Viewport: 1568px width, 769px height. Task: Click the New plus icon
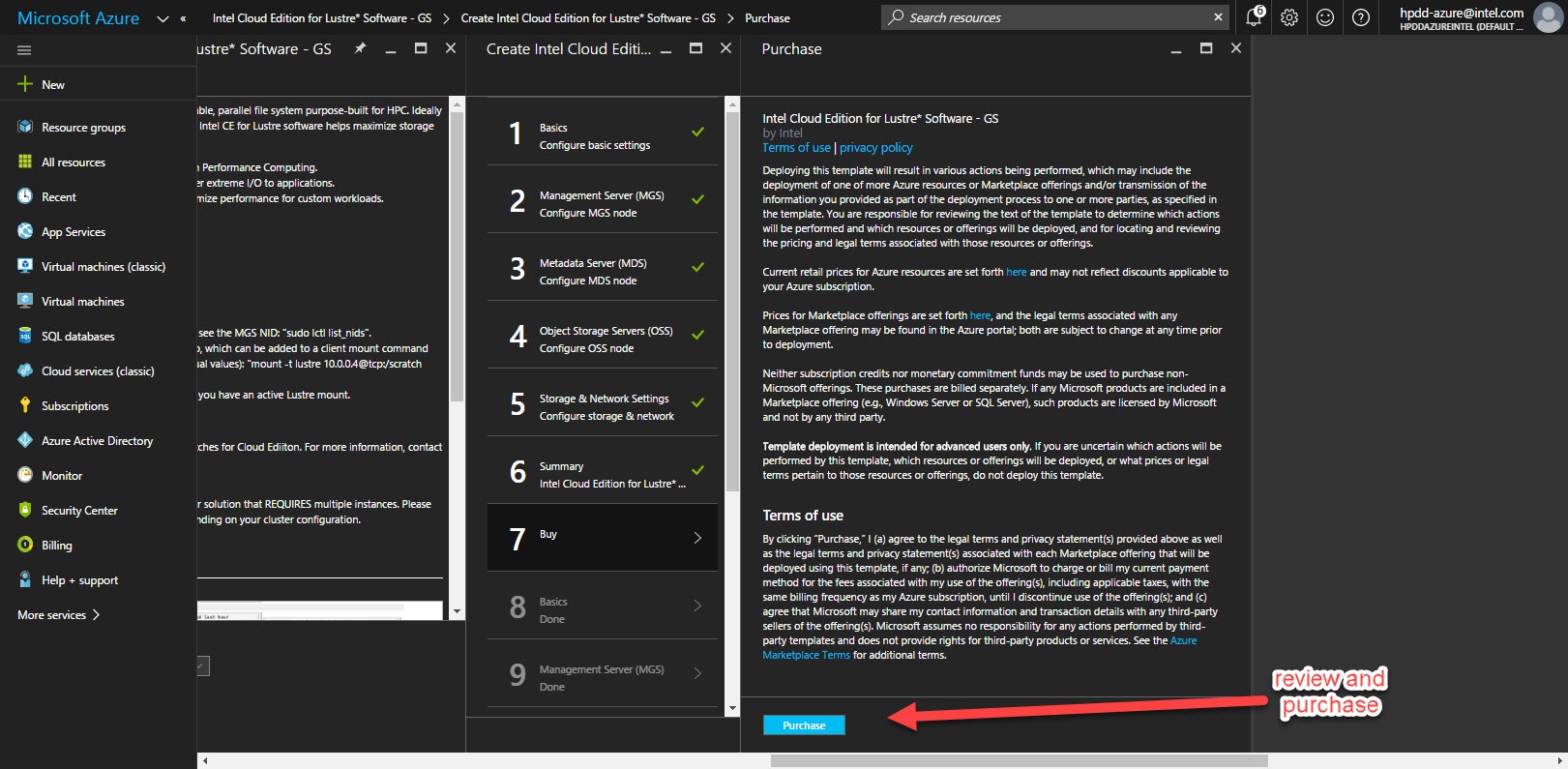click(25, 84)
